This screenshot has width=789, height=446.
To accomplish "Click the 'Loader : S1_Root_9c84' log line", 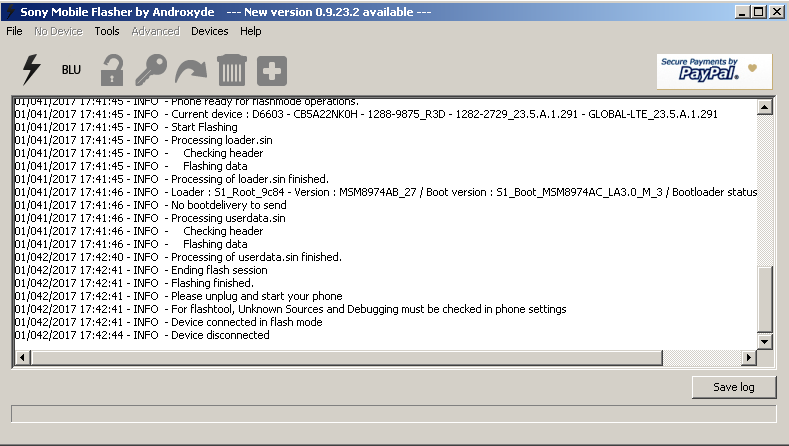I will 385,192.
